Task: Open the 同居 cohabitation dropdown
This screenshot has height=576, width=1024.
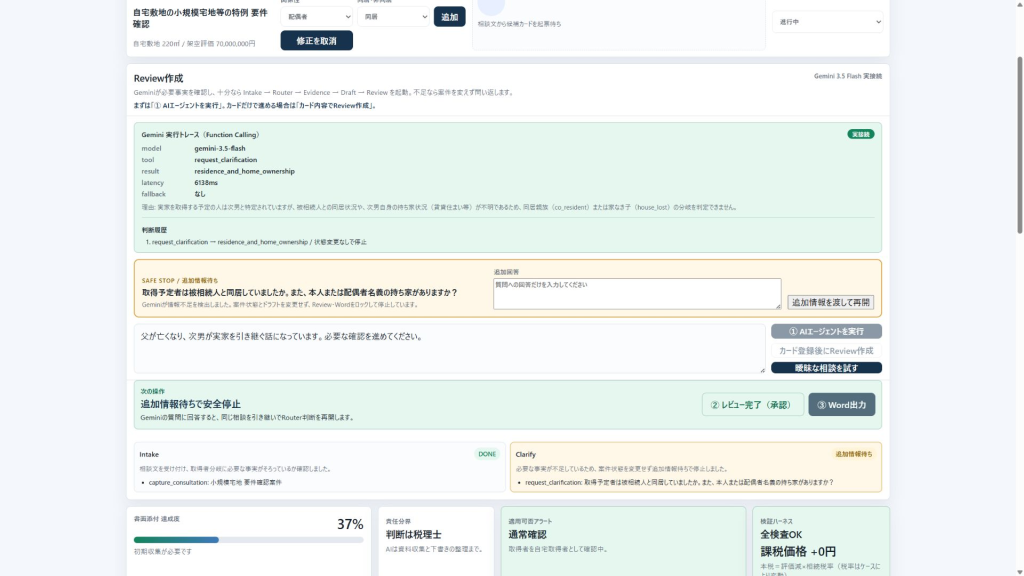Action: 393,16
